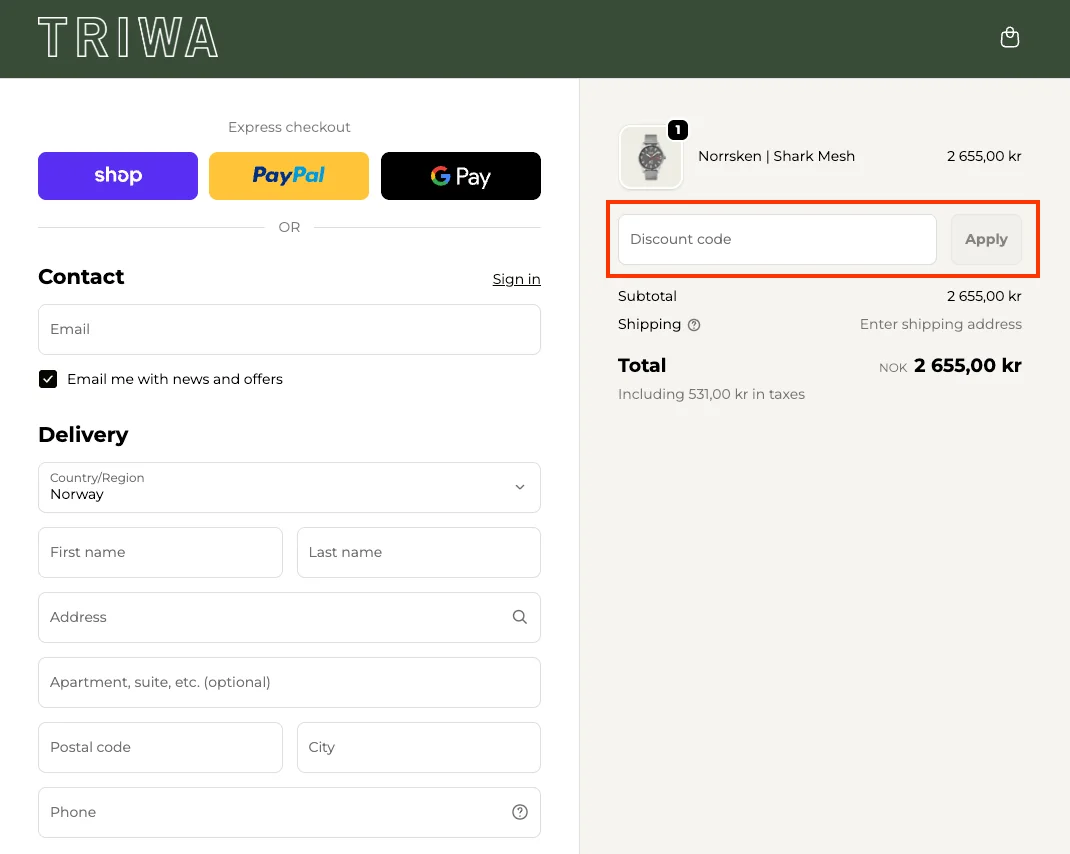The image size is (1070, 854).
Task: Choose Google Pay express checkout
Action: 461,176
